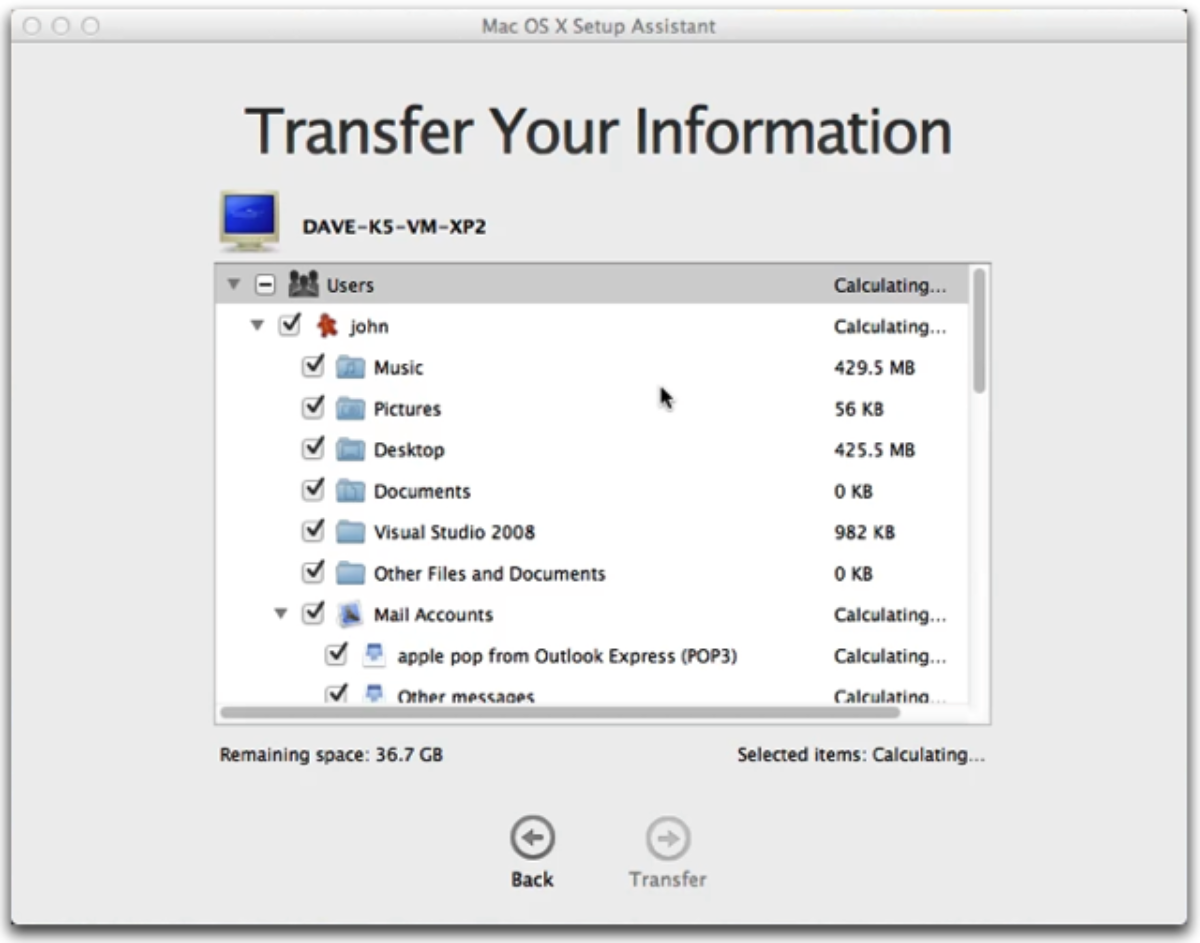Click the apple pop Outlook Express mailbox icon

[374, 655]
